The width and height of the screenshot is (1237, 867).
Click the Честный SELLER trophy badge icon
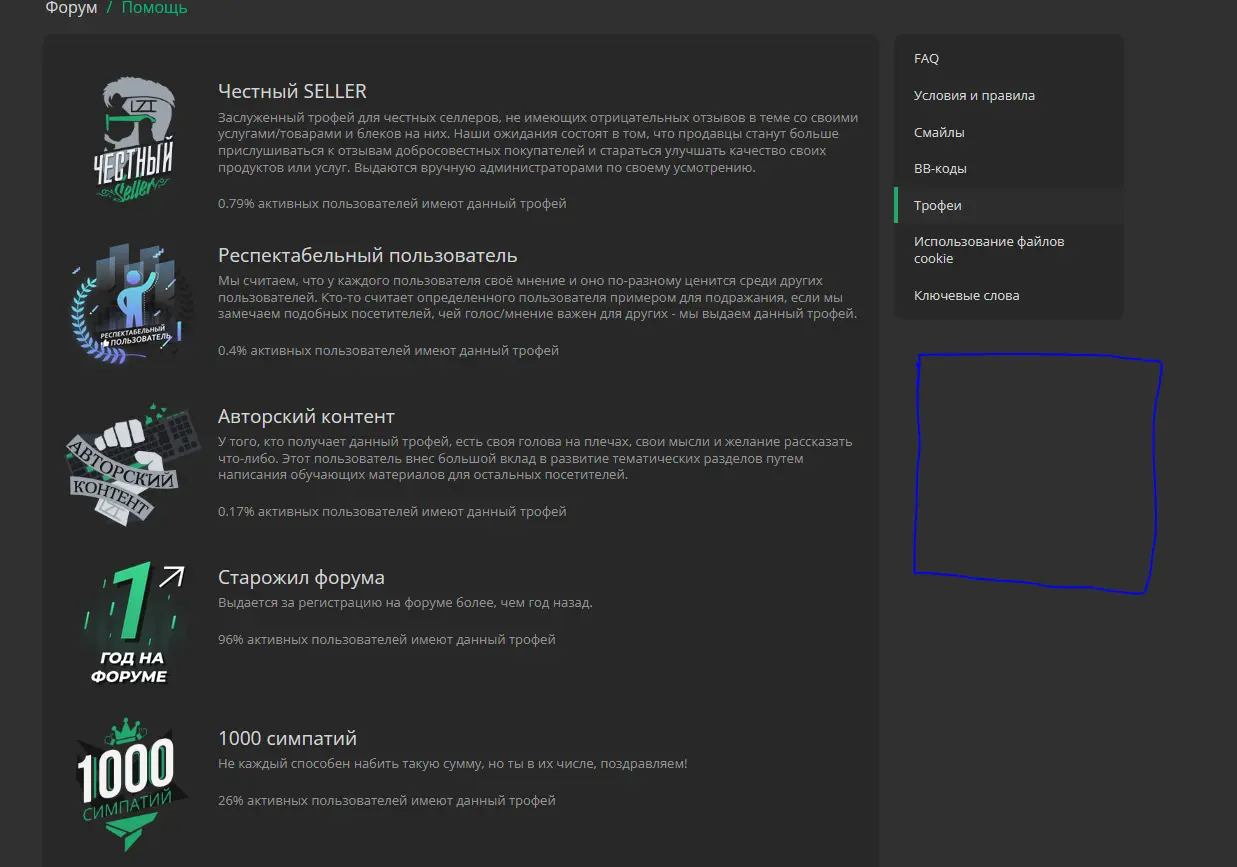[x=134, y=138]
